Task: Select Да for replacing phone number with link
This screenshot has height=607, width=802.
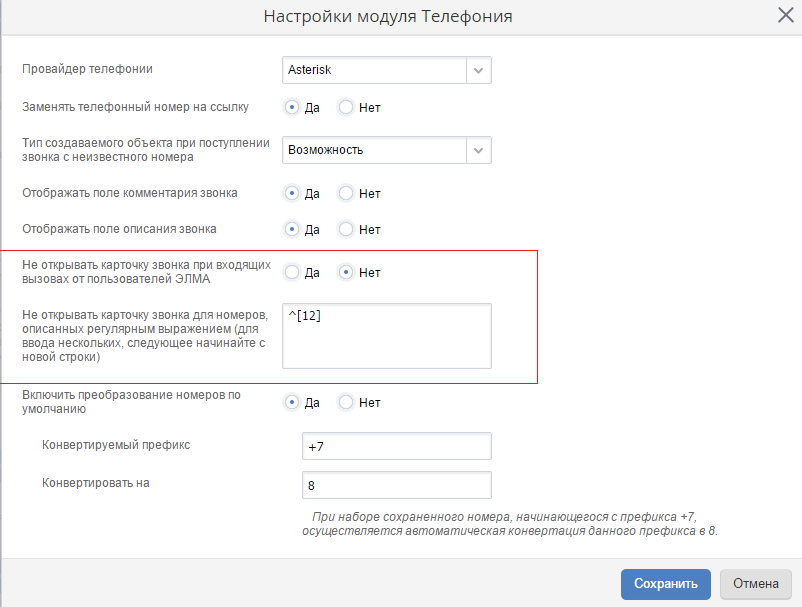Action: (x=292, y=107)
